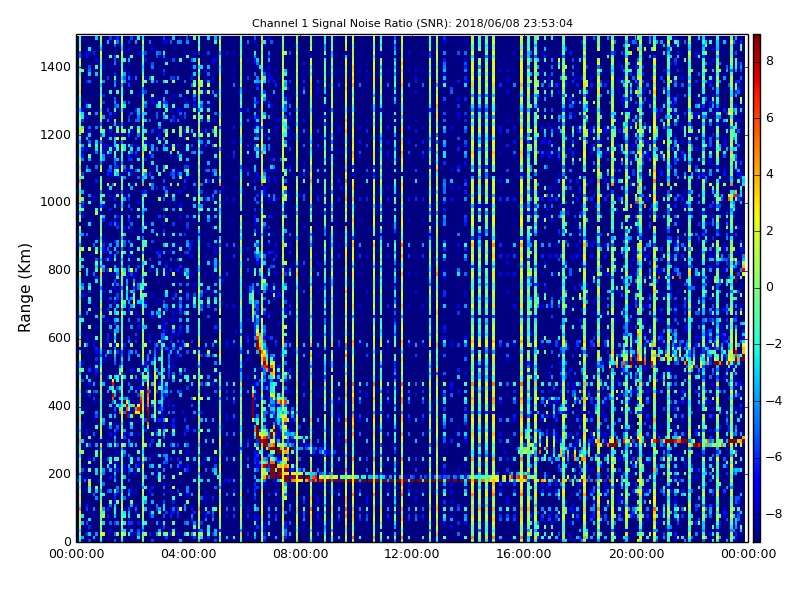Click the 04:00:00 time axis label
This screenshot has width=800, height=600.
(x=189, y=554)
